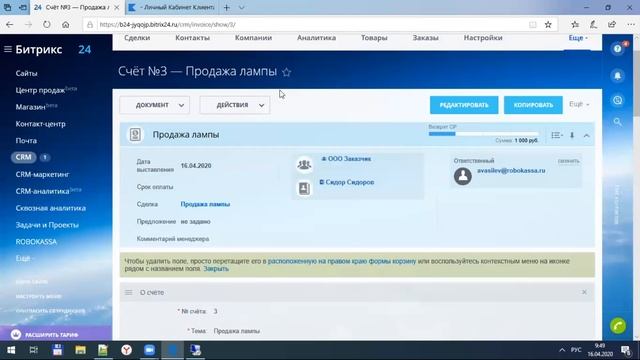Open the ДЕЙСТВИЯ dropdown
Screen dimensions: 640x360
pos(235,105)
